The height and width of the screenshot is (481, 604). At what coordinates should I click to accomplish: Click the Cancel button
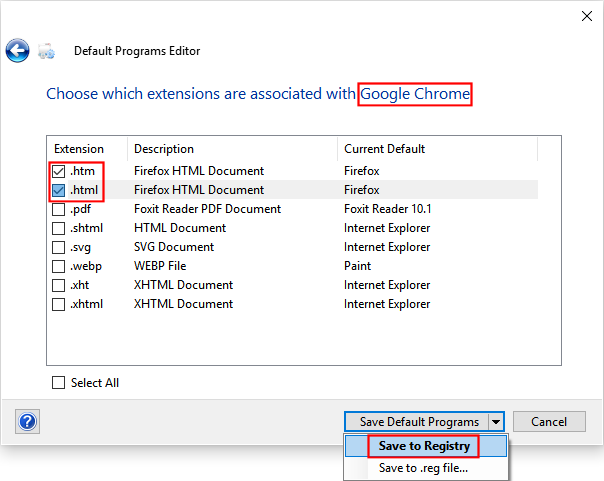[x=548, y=422]
